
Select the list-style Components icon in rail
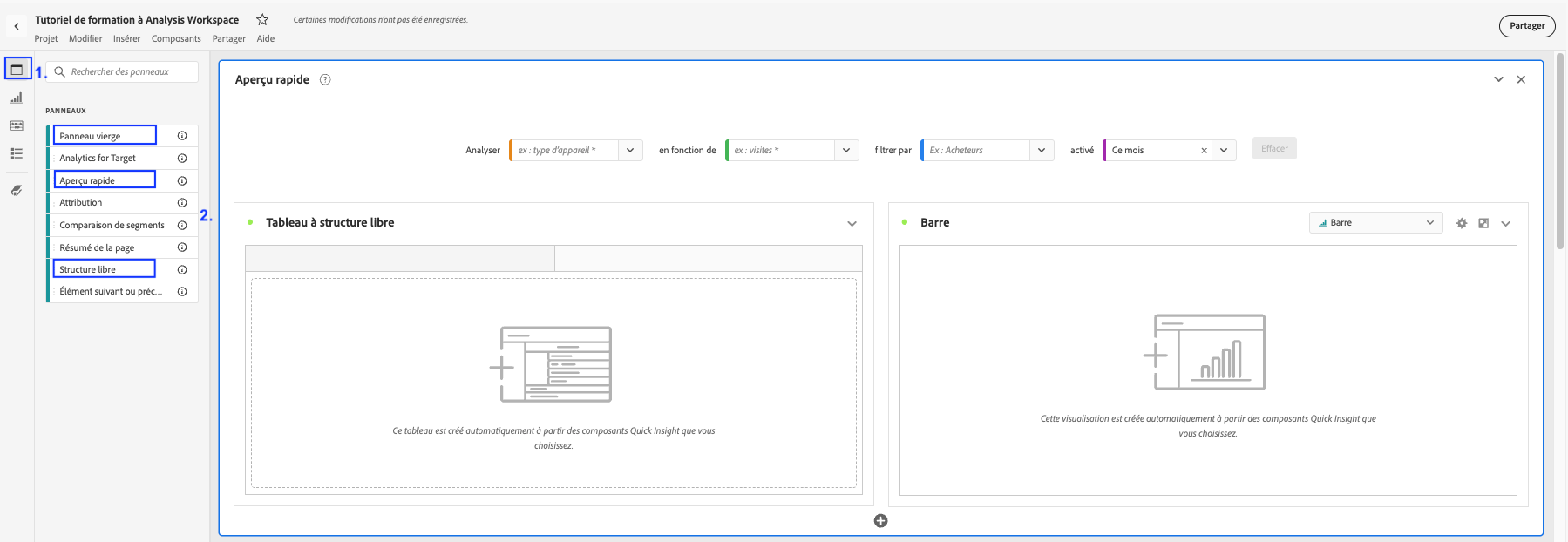[17, 153]
